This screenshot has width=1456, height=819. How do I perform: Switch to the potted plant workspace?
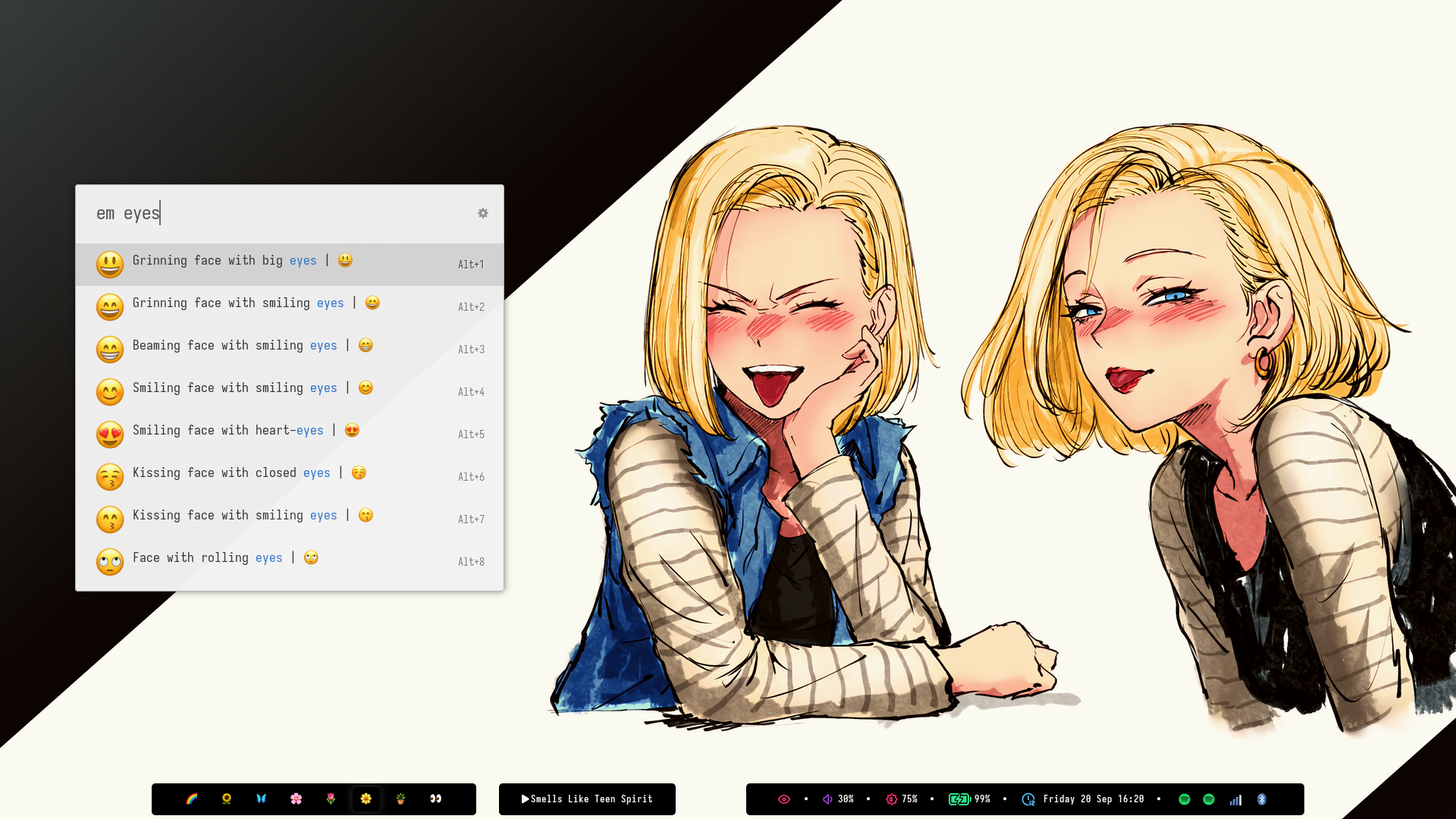pyautogui.click(x=401, y=799)
